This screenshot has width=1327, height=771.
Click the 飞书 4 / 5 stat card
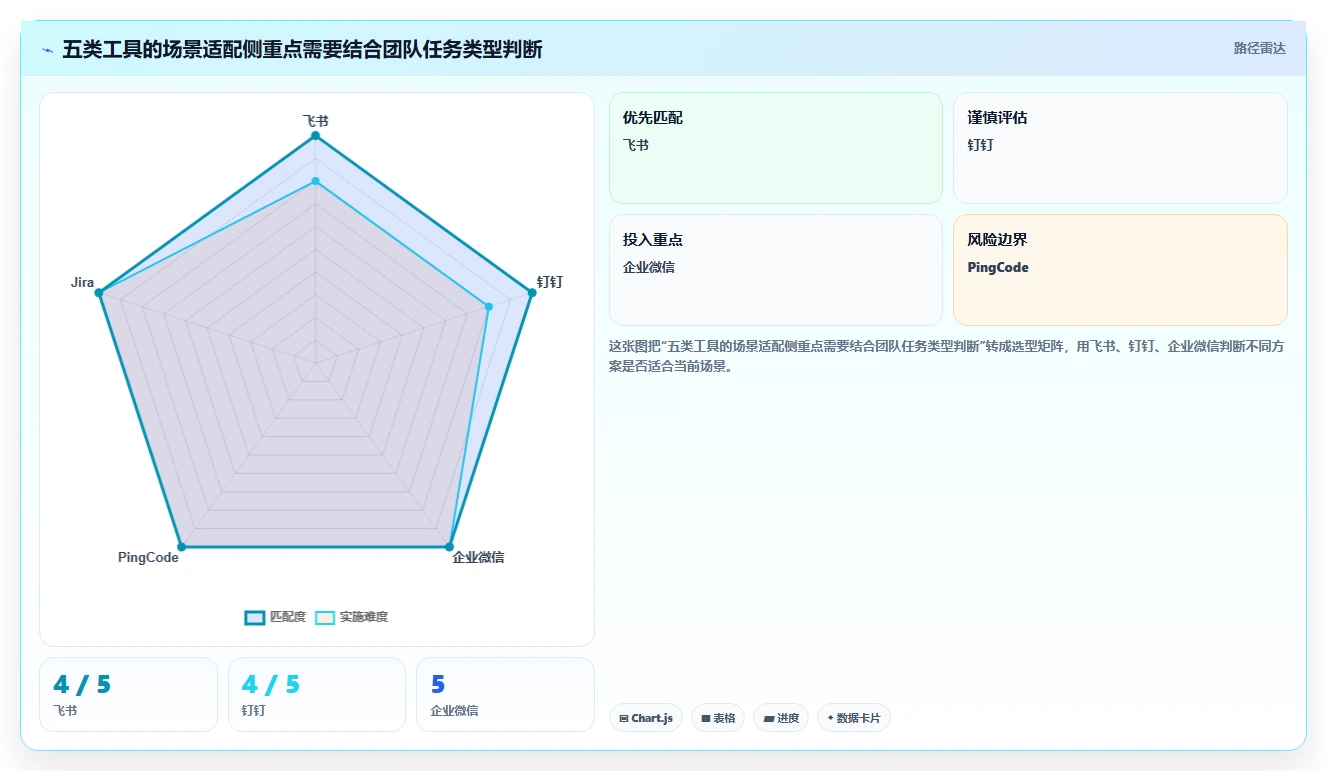coord(128,694)
